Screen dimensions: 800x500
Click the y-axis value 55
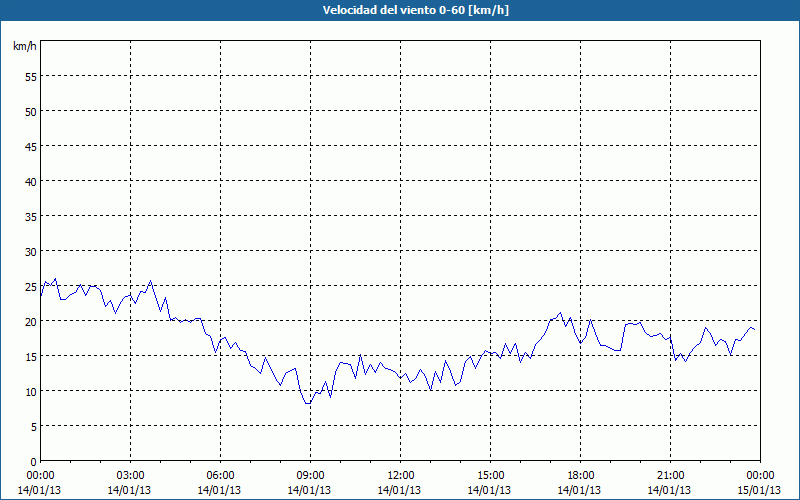(31, 78)
